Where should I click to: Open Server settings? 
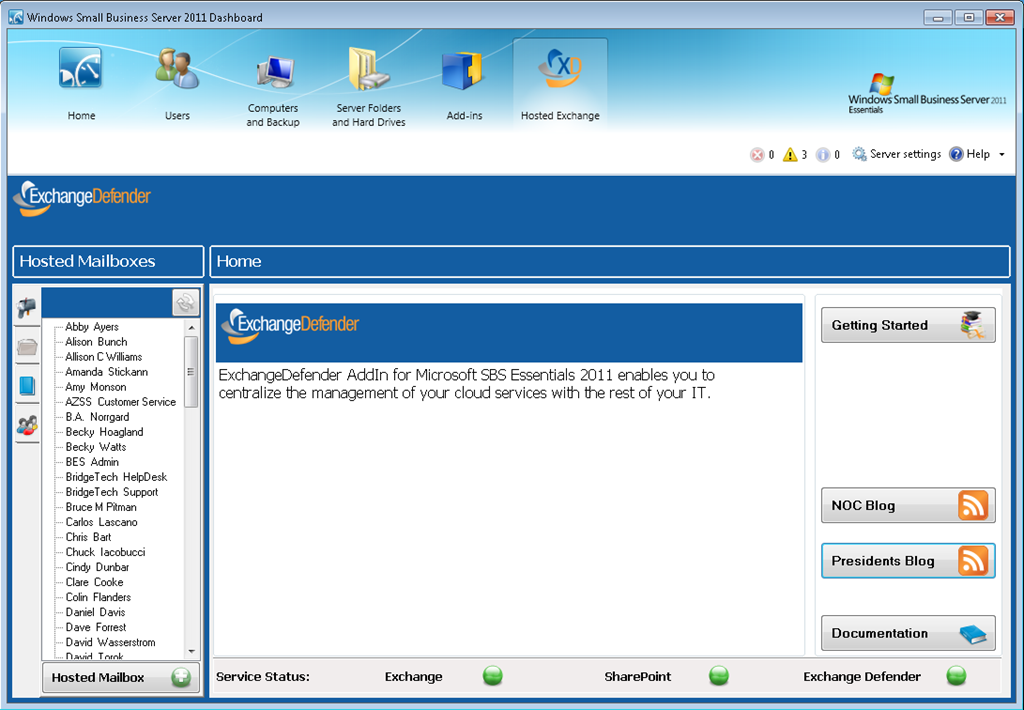point(896,154)
